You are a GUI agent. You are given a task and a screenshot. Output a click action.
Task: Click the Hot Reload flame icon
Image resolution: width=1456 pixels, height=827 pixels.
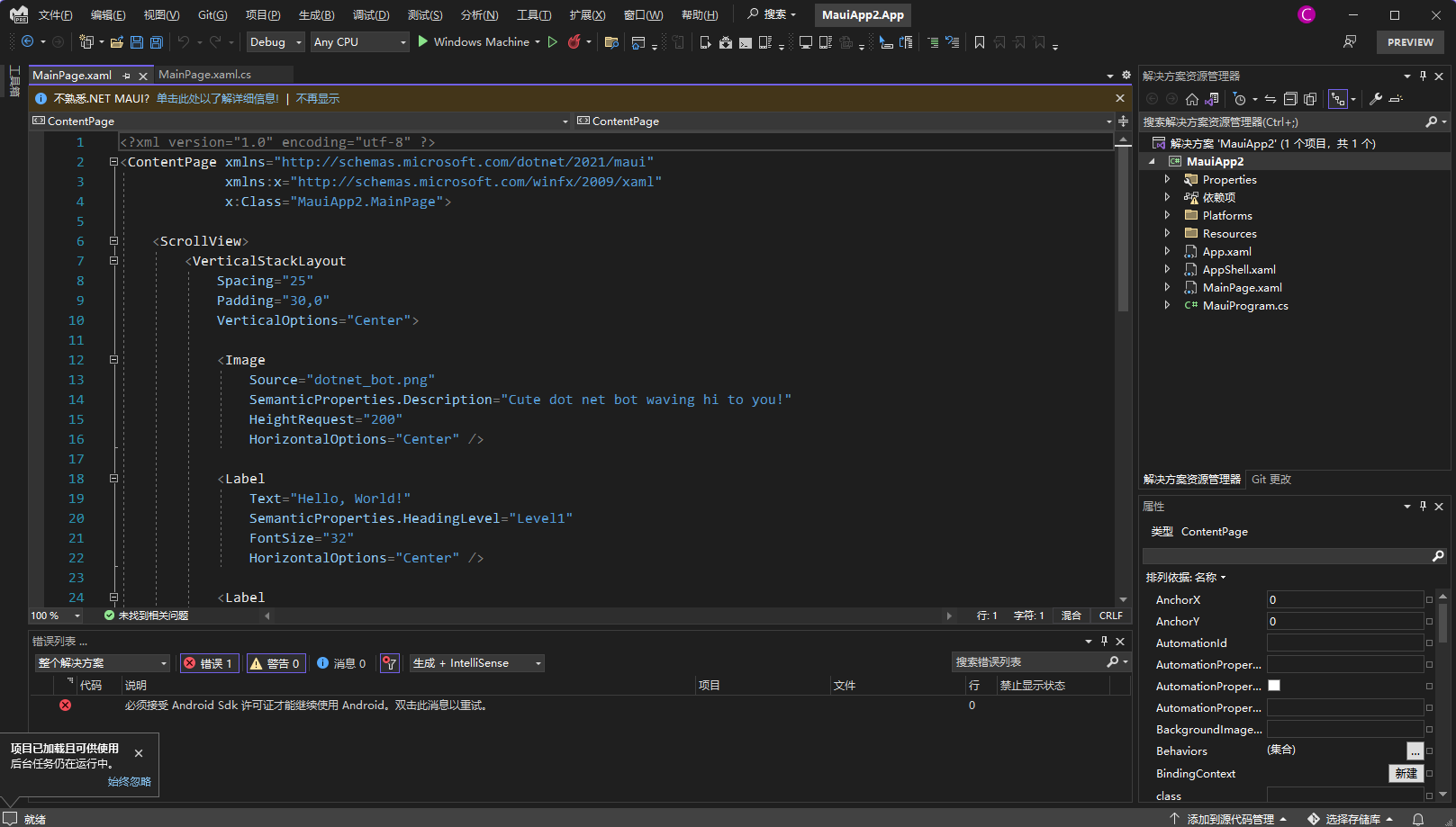tap(574, 41)
